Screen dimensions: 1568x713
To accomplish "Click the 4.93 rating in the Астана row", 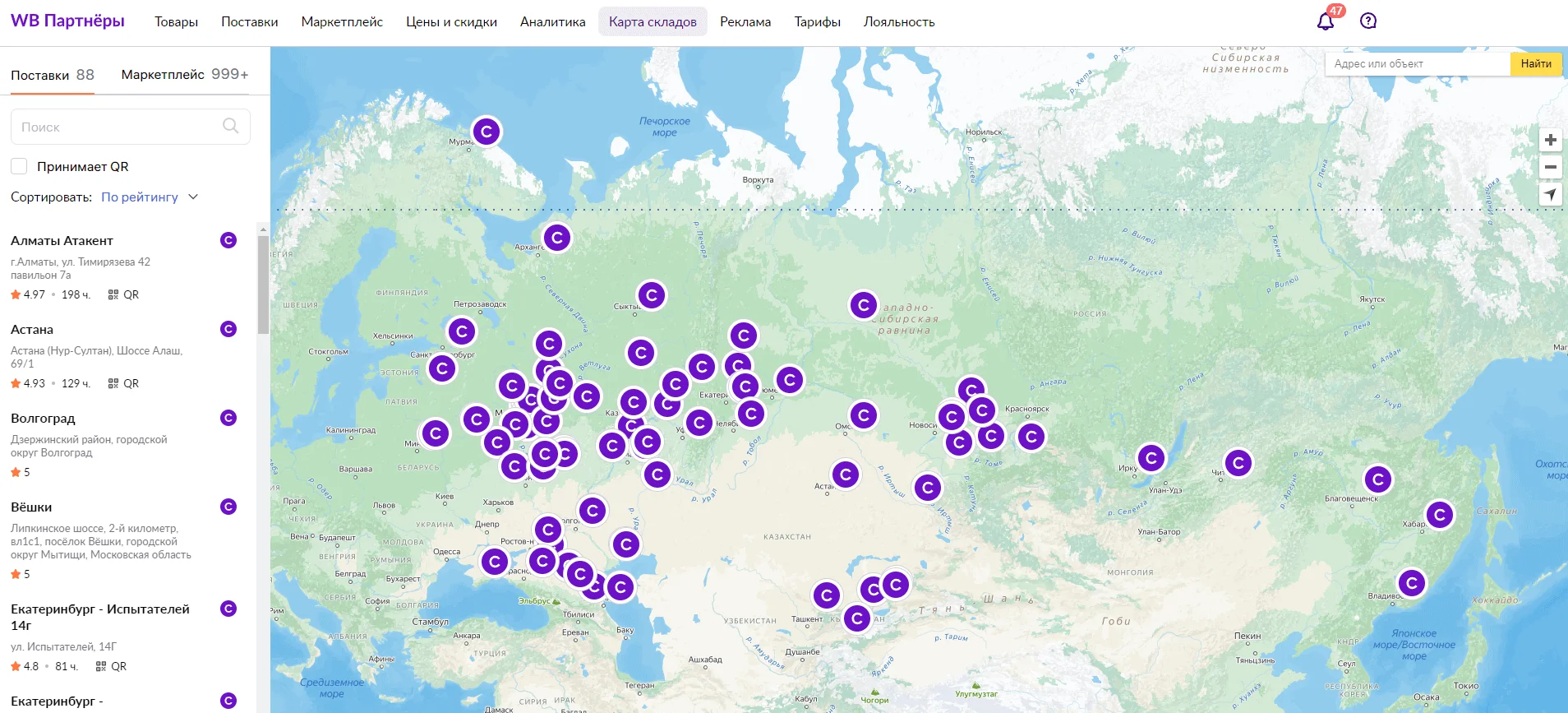I will point(35,383).
